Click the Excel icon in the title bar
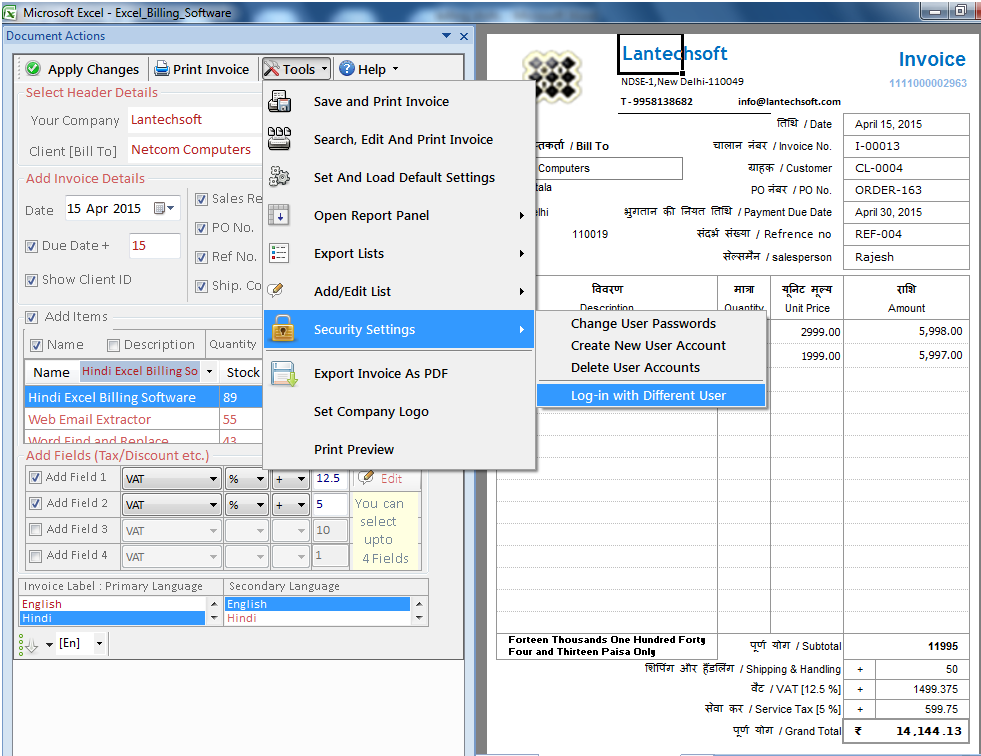981x756 pixels. tap(10, 13)
